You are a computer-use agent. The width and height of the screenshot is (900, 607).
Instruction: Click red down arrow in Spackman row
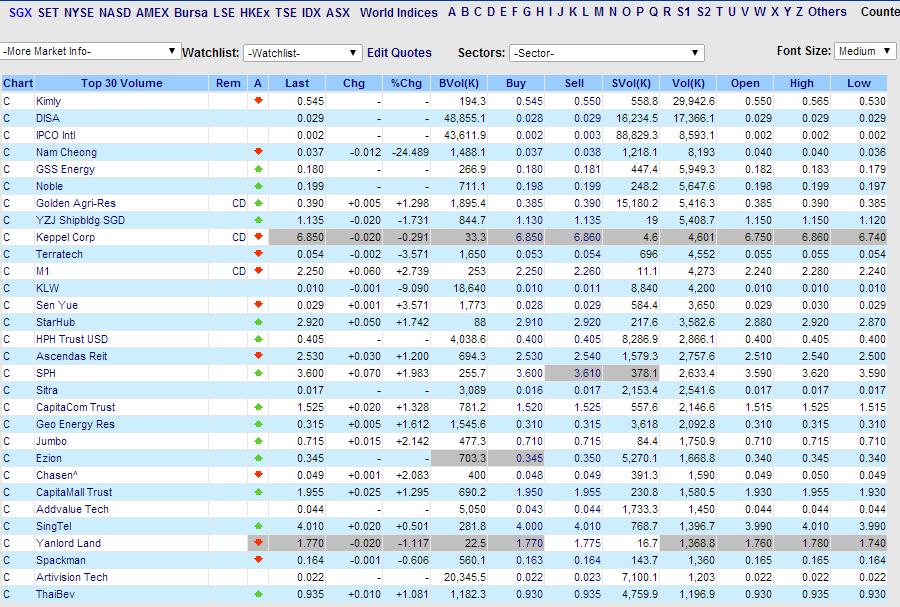click(258, 559)
